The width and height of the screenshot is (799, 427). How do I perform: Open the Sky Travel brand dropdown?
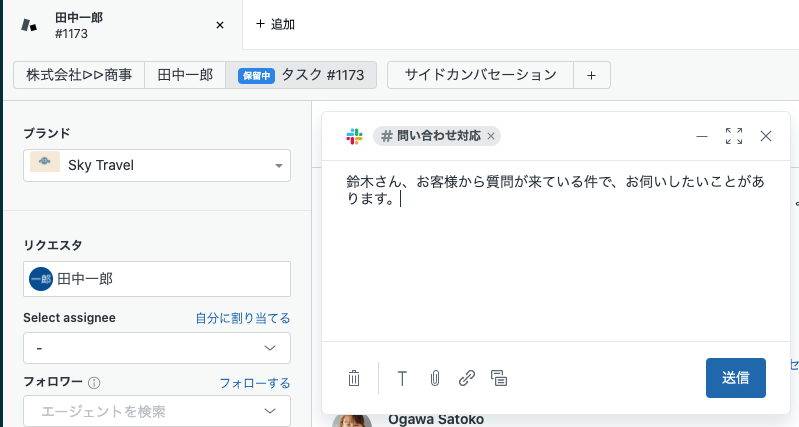tap(157, 165)
